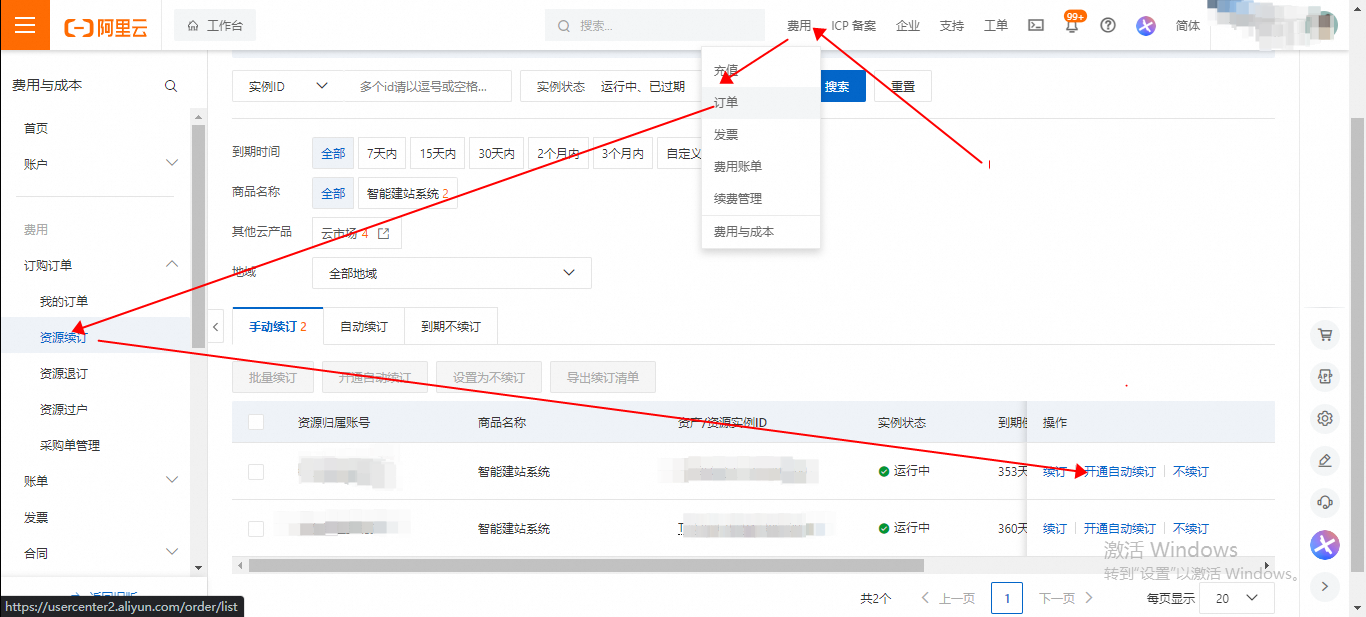The height and width of the screenshot is (617, 1366).
Task: Click the purple assistant icon in top bar
Action: click(x=1146, y=26)
